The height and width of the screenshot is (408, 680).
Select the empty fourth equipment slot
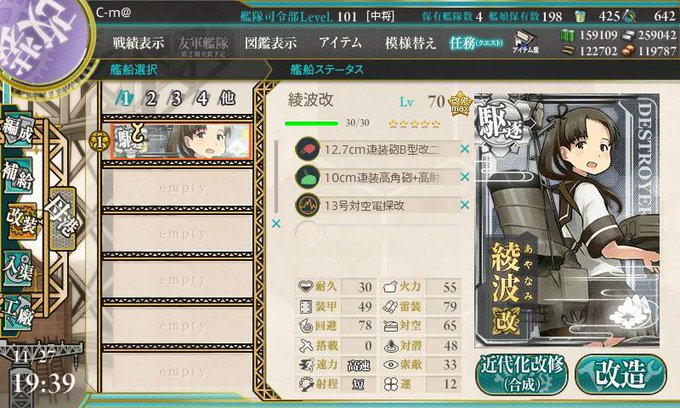377,233
